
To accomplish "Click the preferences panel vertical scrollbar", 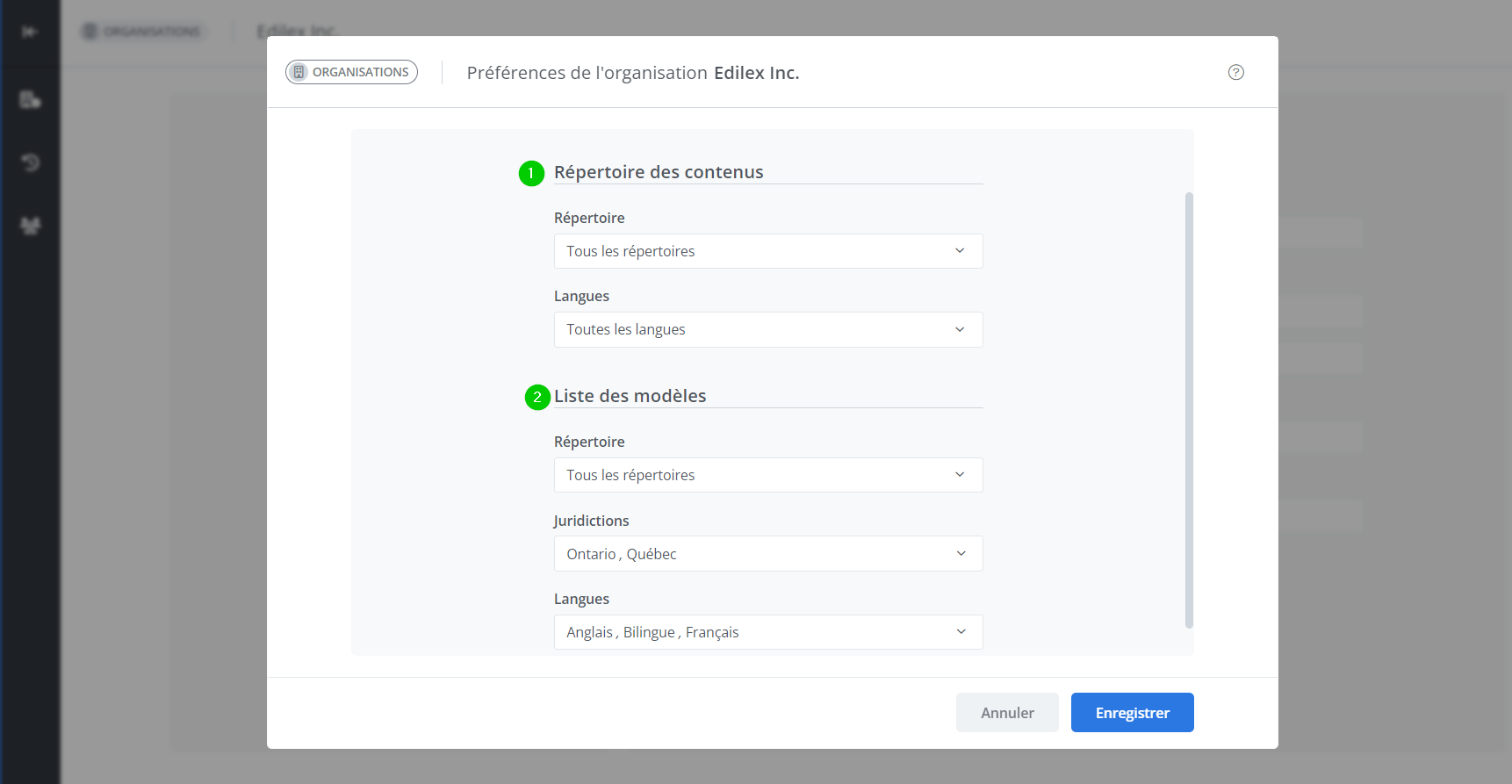I will (1189, 409).
